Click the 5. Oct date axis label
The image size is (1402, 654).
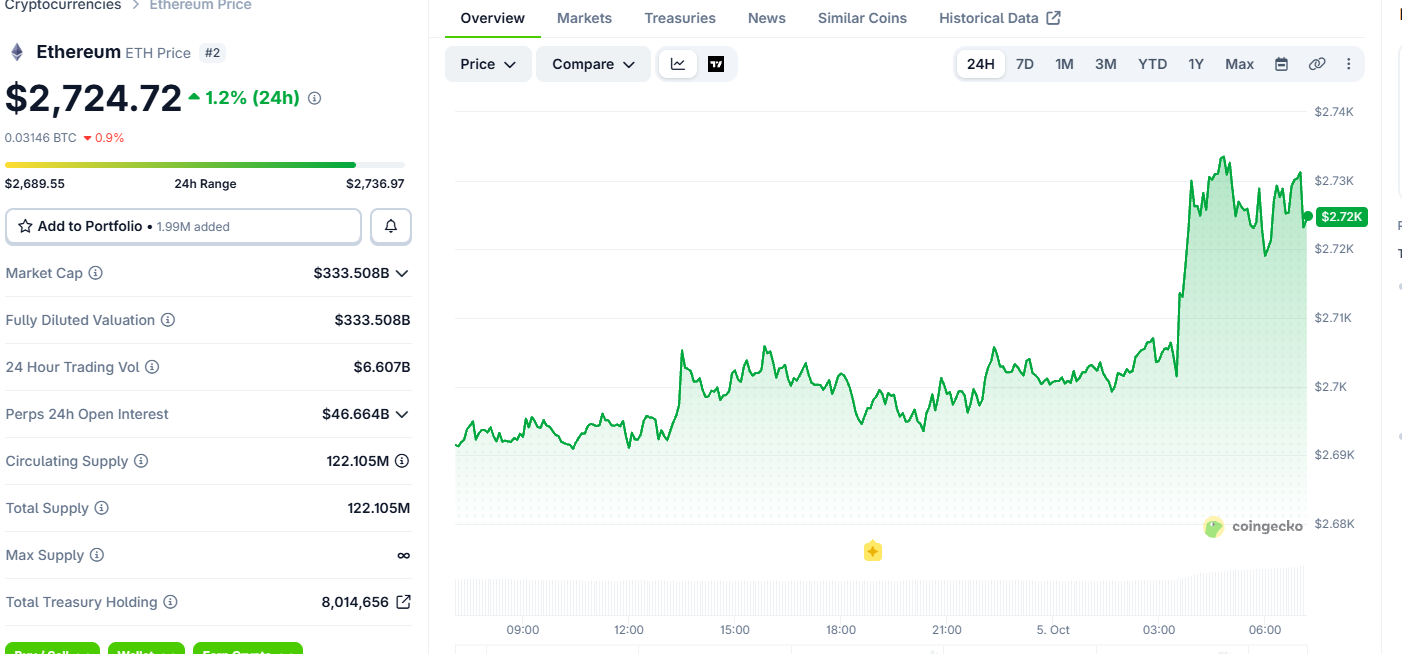point(1053,630)
